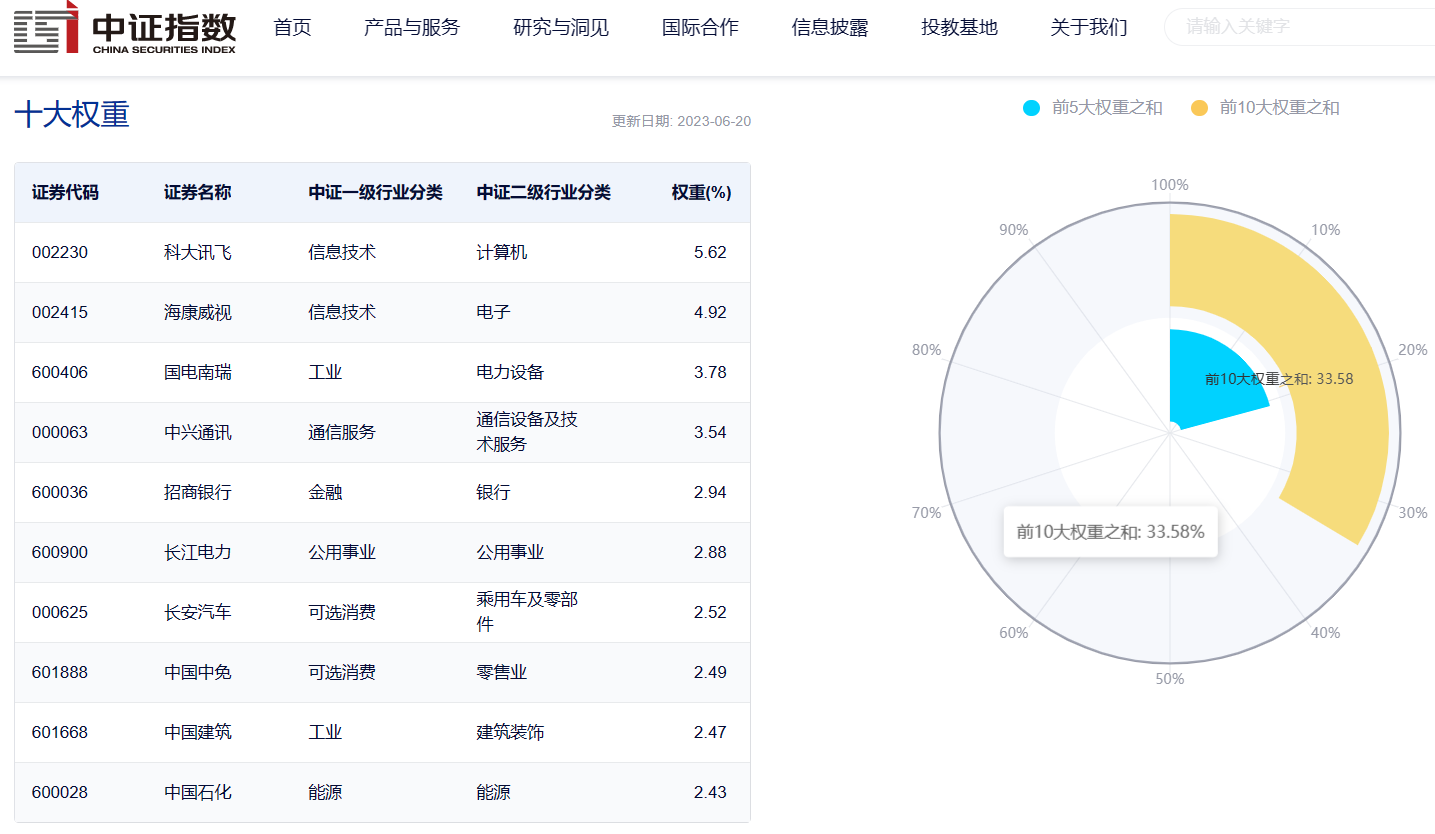Click the 中证一级行业分类 column header
This screenshot has height=834, width=1435.
click(375, 193)
